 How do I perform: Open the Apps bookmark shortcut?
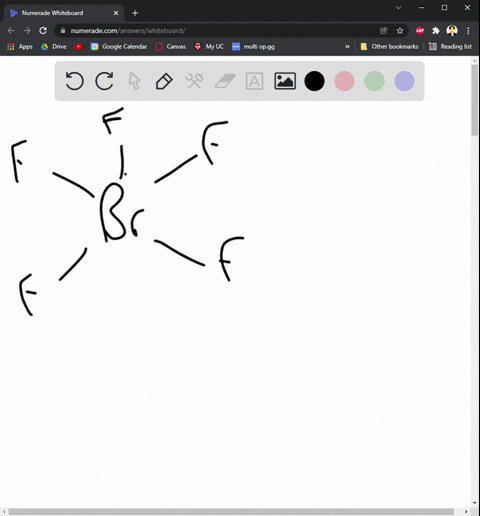point(20,47)
